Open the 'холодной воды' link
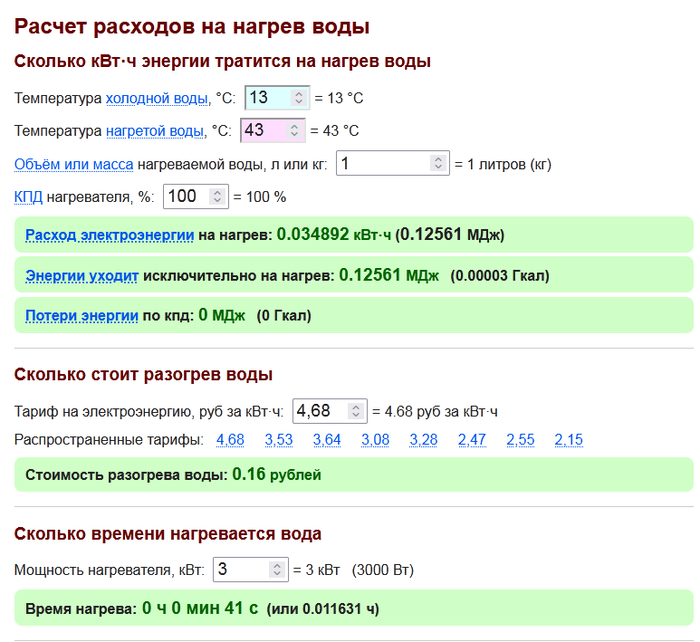This screenshot has height=642, width=700. point(157,99)
